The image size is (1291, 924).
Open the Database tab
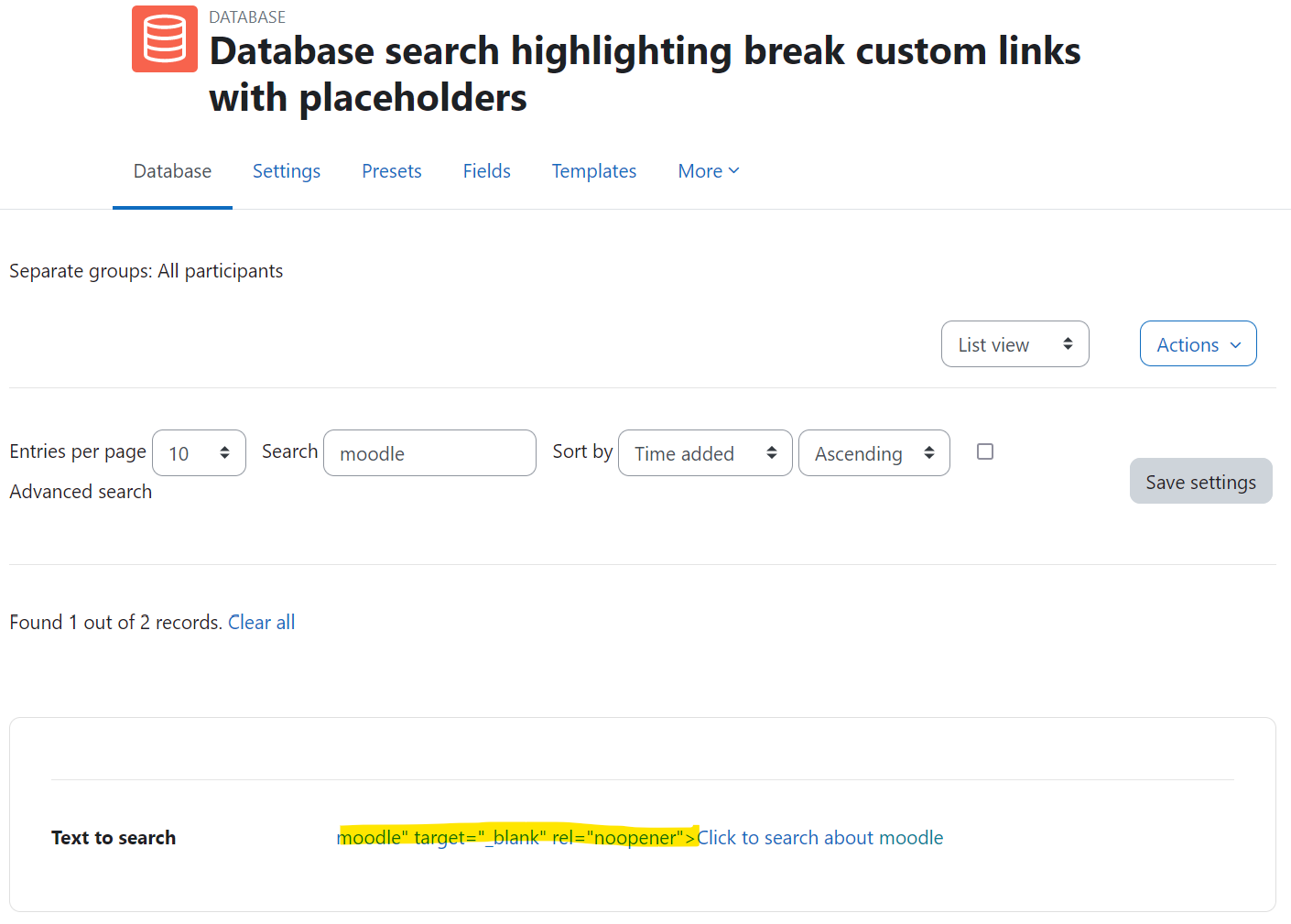click(172, 171)
